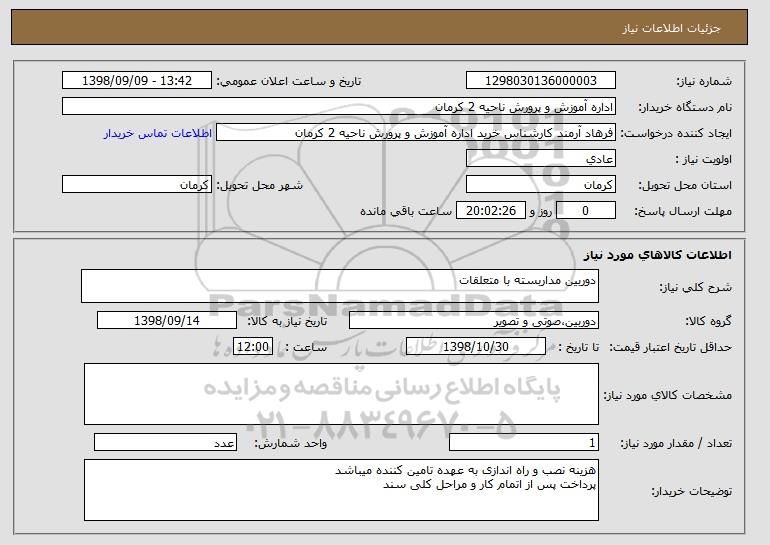The height and width of the screenshot is (545, 770).
Task: Select the remaining days field showing 0
Action: pyautogui.click(x=586, y=211)
